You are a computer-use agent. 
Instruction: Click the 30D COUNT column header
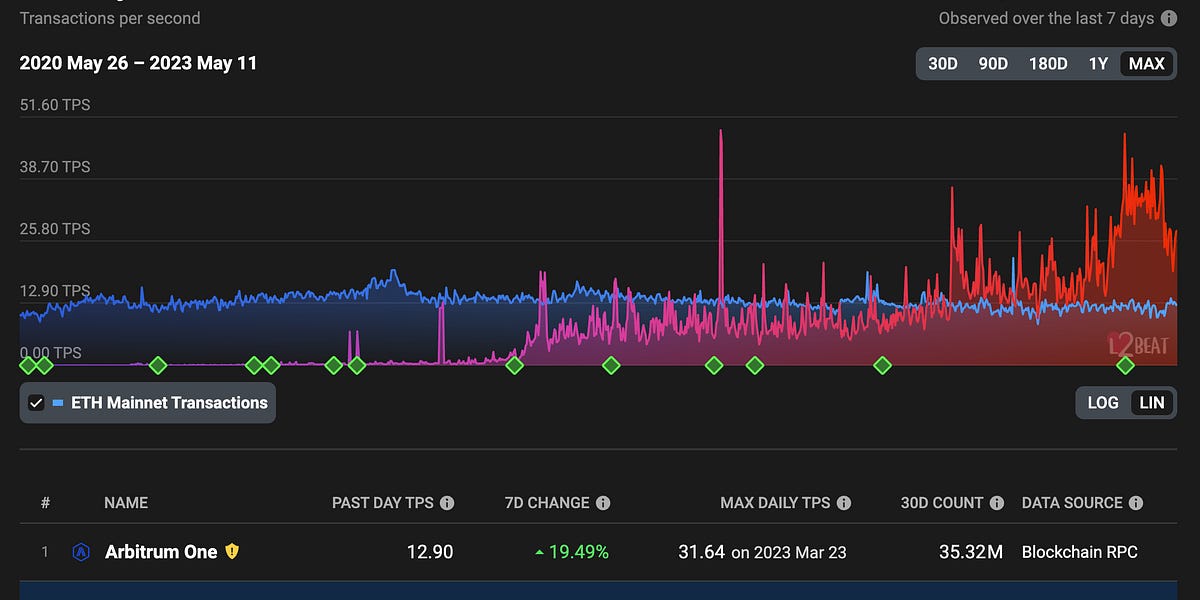940,503
